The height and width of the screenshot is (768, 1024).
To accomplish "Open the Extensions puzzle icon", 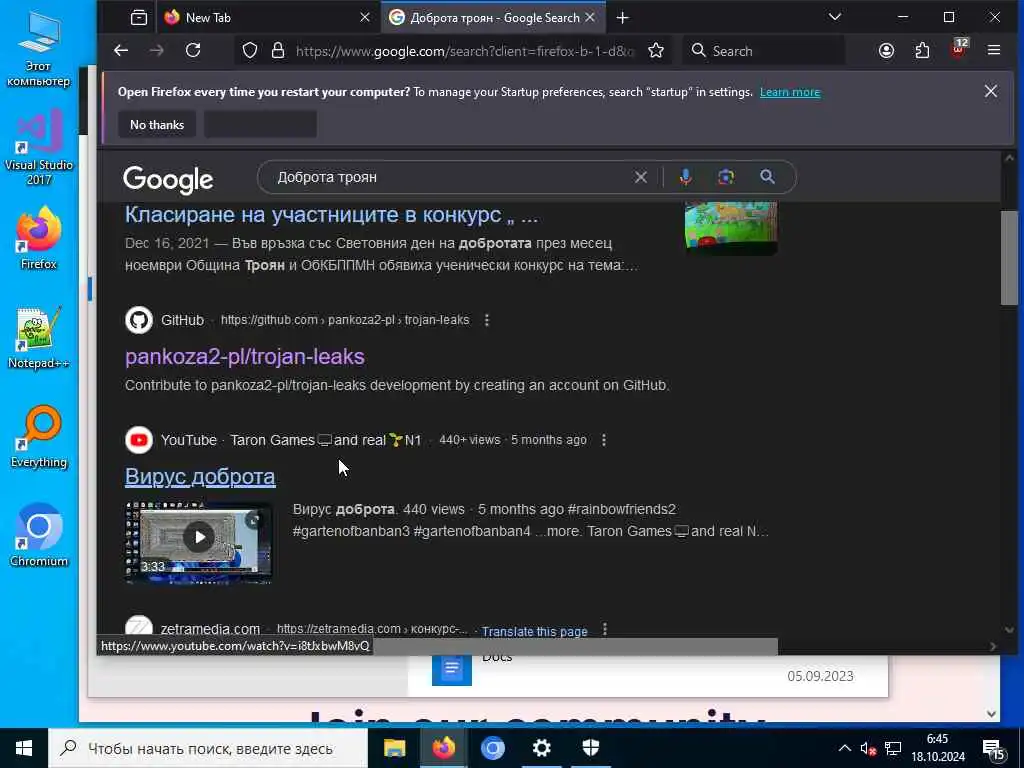I will point(922,51).
